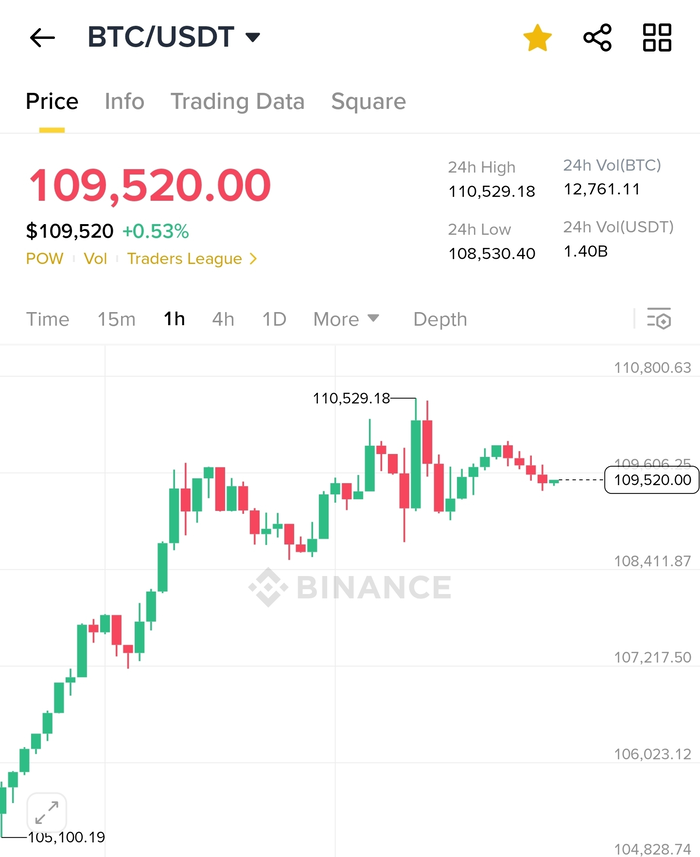Tap the back arrow icon
The height and width of the screenshot is (857, 700).
[x=42, y=38]
